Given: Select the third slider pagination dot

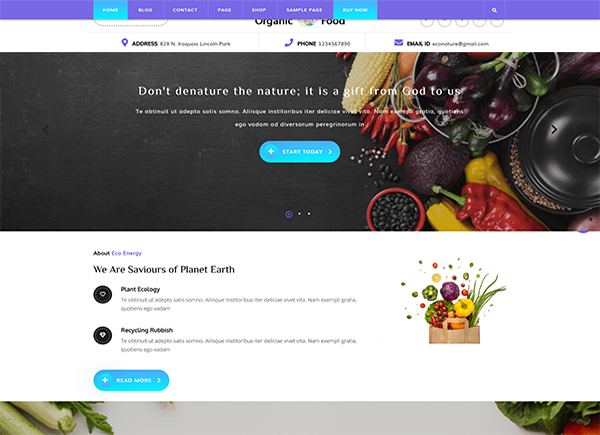Looking at the screenshot, I should 309,214.
